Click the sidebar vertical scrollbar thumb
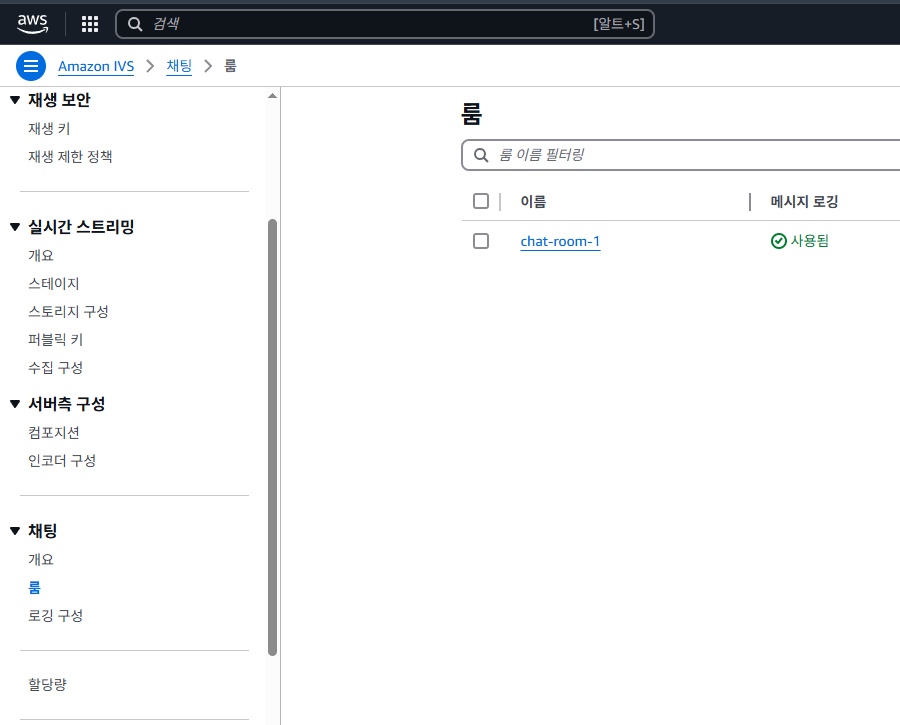The width and height of the screenshot is (900, 725). tap(273, 437)
